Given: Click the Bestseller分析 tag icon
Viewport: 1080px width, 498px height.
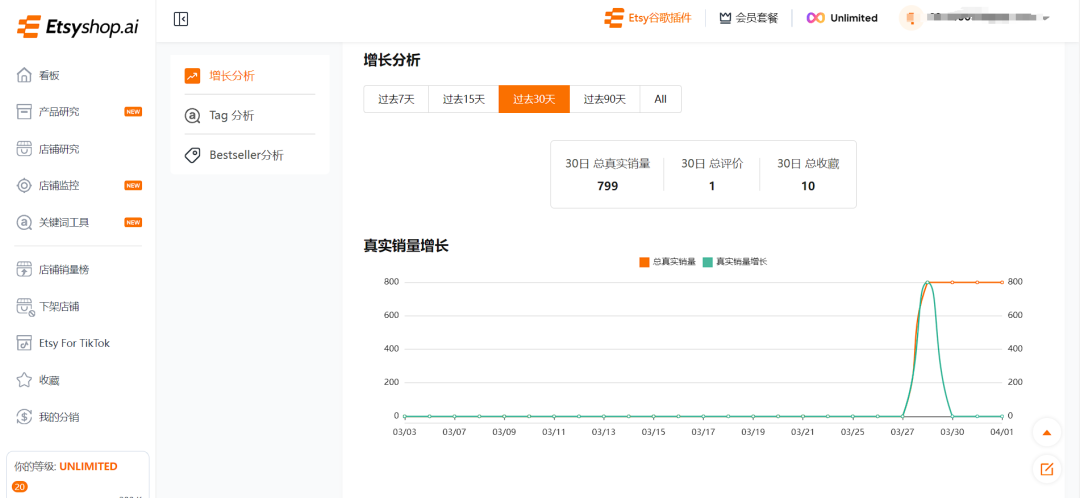Looking at the screenshot, I should tap(192, 155).
